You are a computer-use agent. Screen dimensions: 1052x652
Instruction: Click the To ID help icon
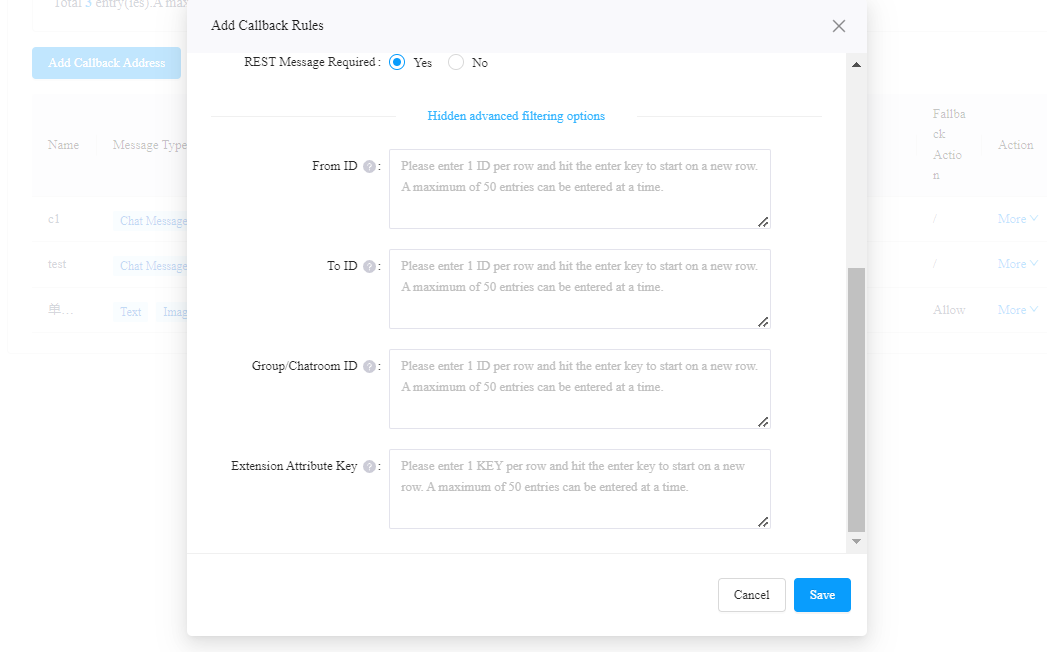point(369,266)
